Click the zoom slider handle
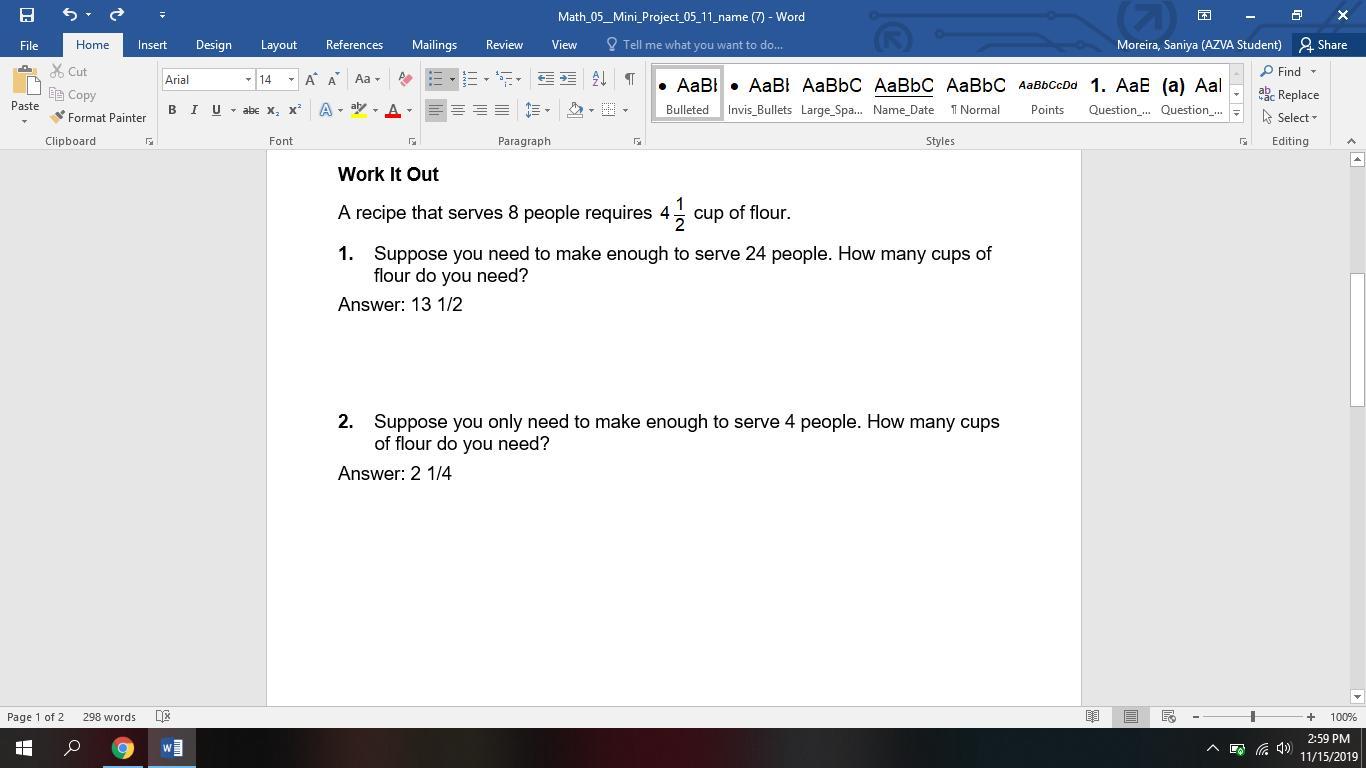Screen dimensions: 1366x768 click(1252, 717)
